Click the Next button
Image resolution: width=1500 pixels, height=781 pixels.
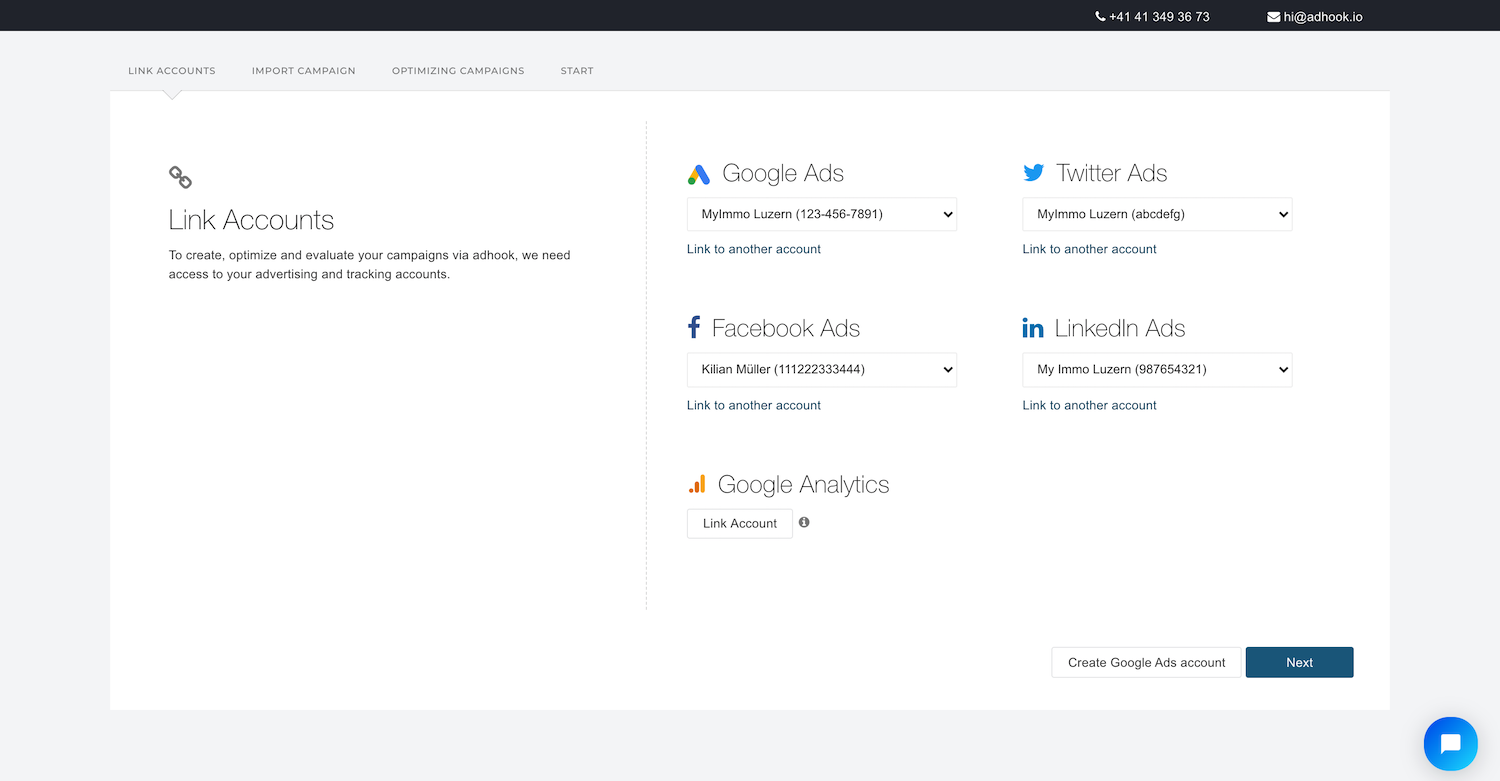(1299, 662)
